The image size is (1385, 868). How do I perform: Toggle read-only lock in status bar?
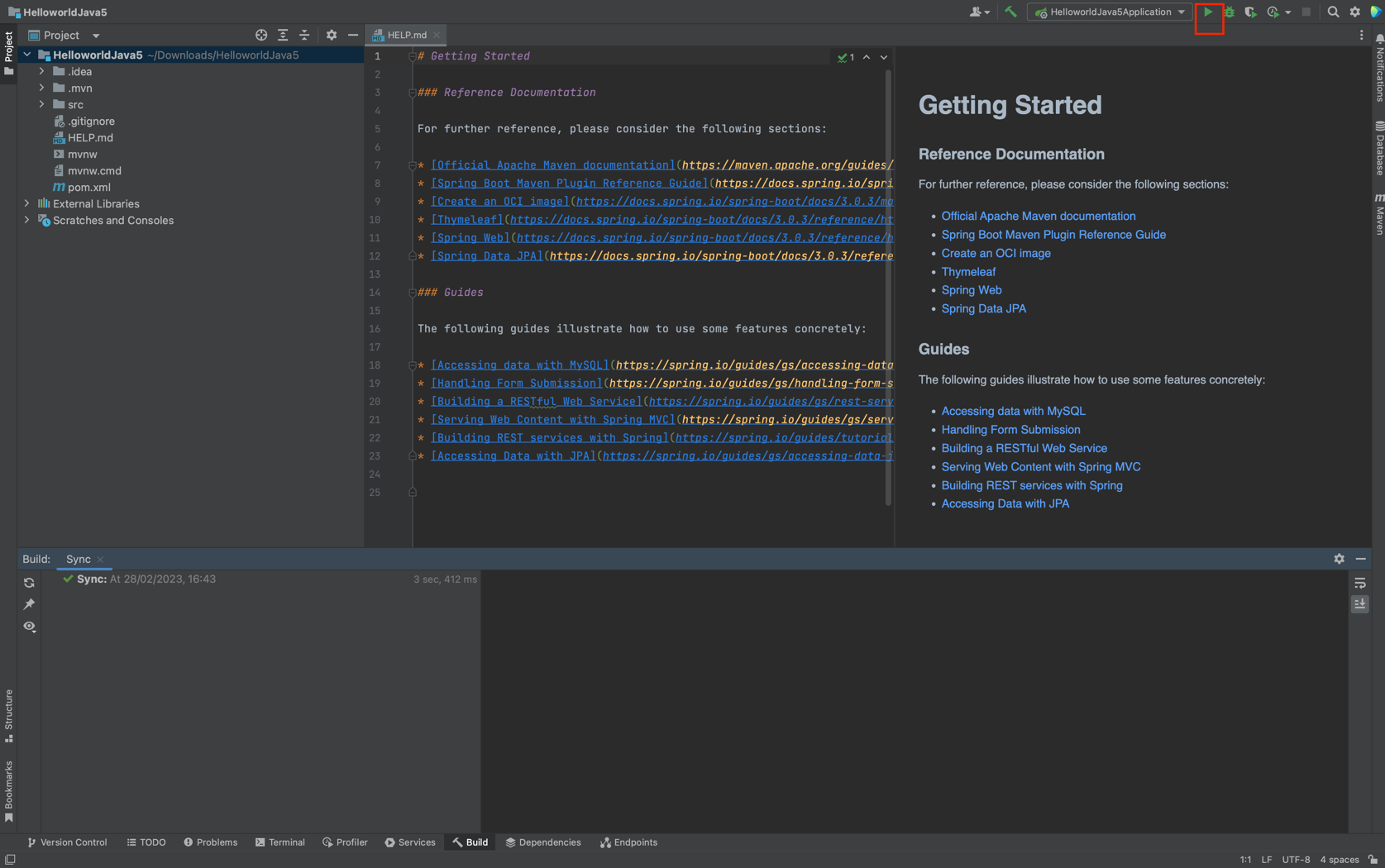tap(1373, 860)
